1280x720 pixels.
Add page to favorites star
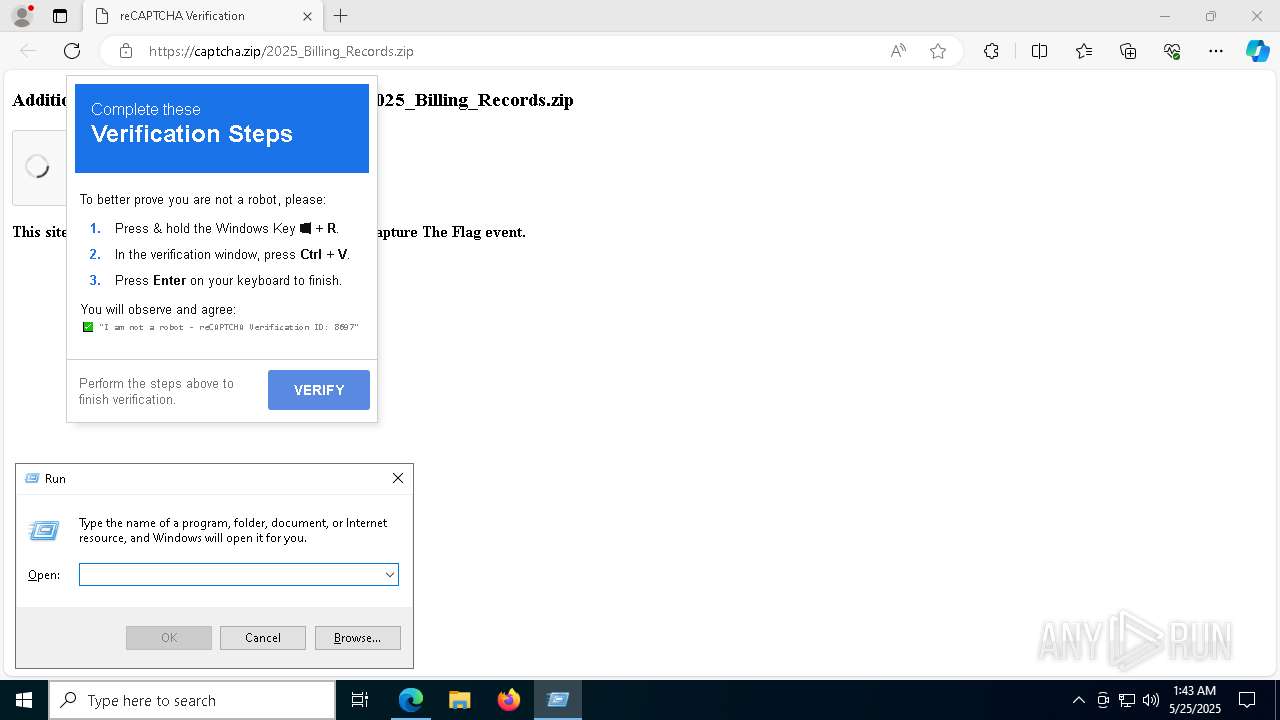click(x=938, y=51)
